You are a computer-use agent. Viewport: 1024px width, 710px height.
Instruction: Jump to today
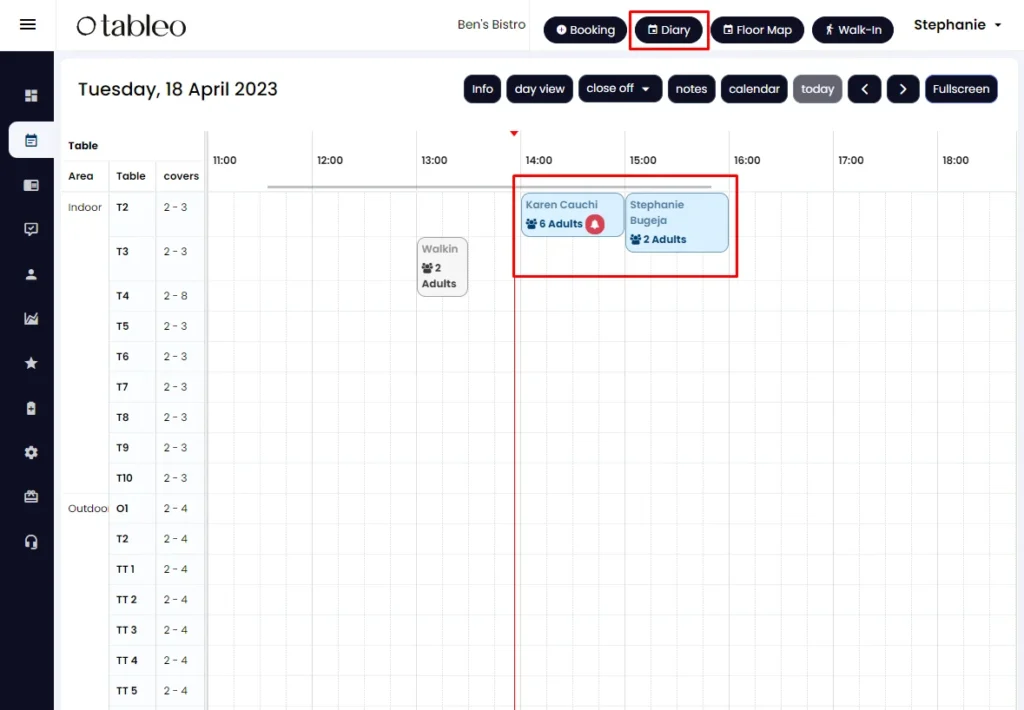[x=818, y=89]
